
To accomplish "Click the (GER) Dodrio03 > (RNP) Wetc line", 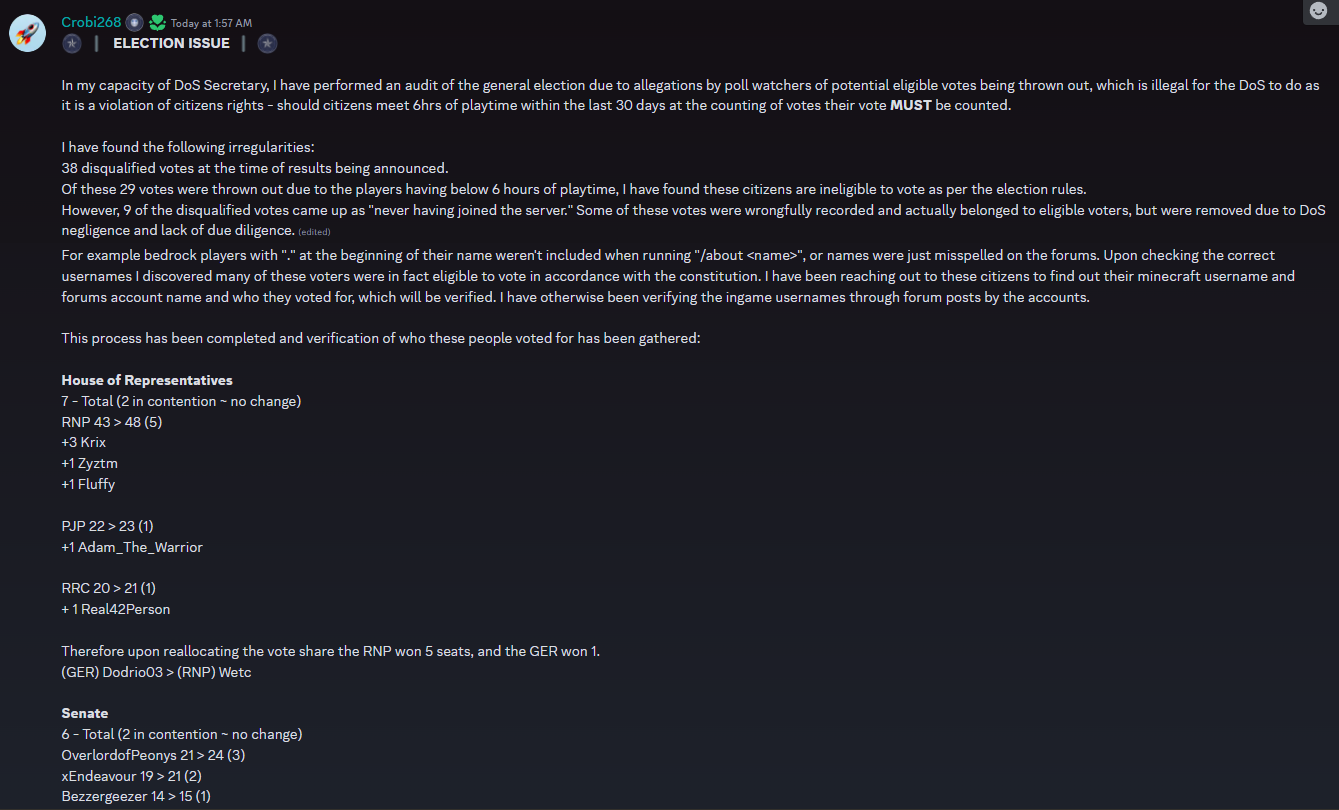I will (156, 672).
